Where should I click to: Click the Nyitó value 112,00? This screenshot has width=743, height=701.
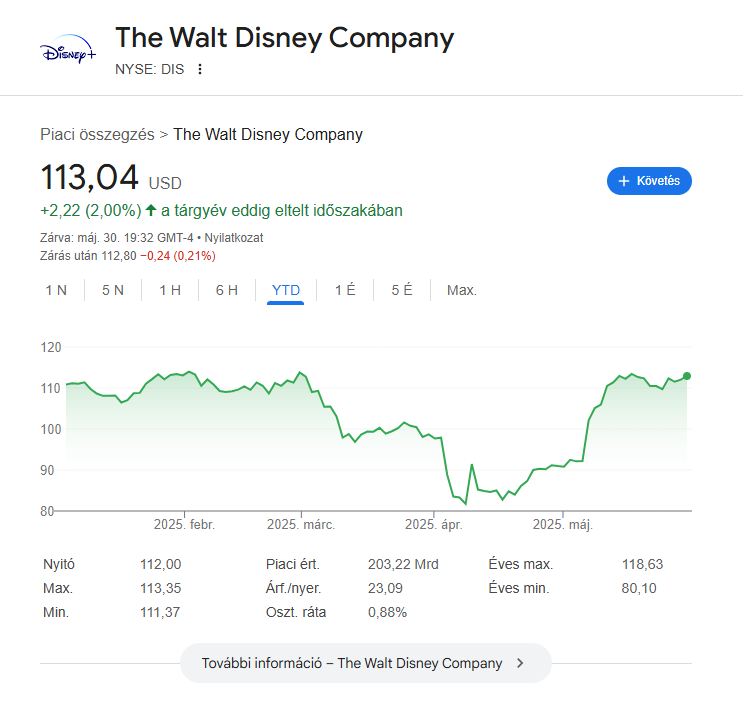pyautogui.click(x=160, y=564)
